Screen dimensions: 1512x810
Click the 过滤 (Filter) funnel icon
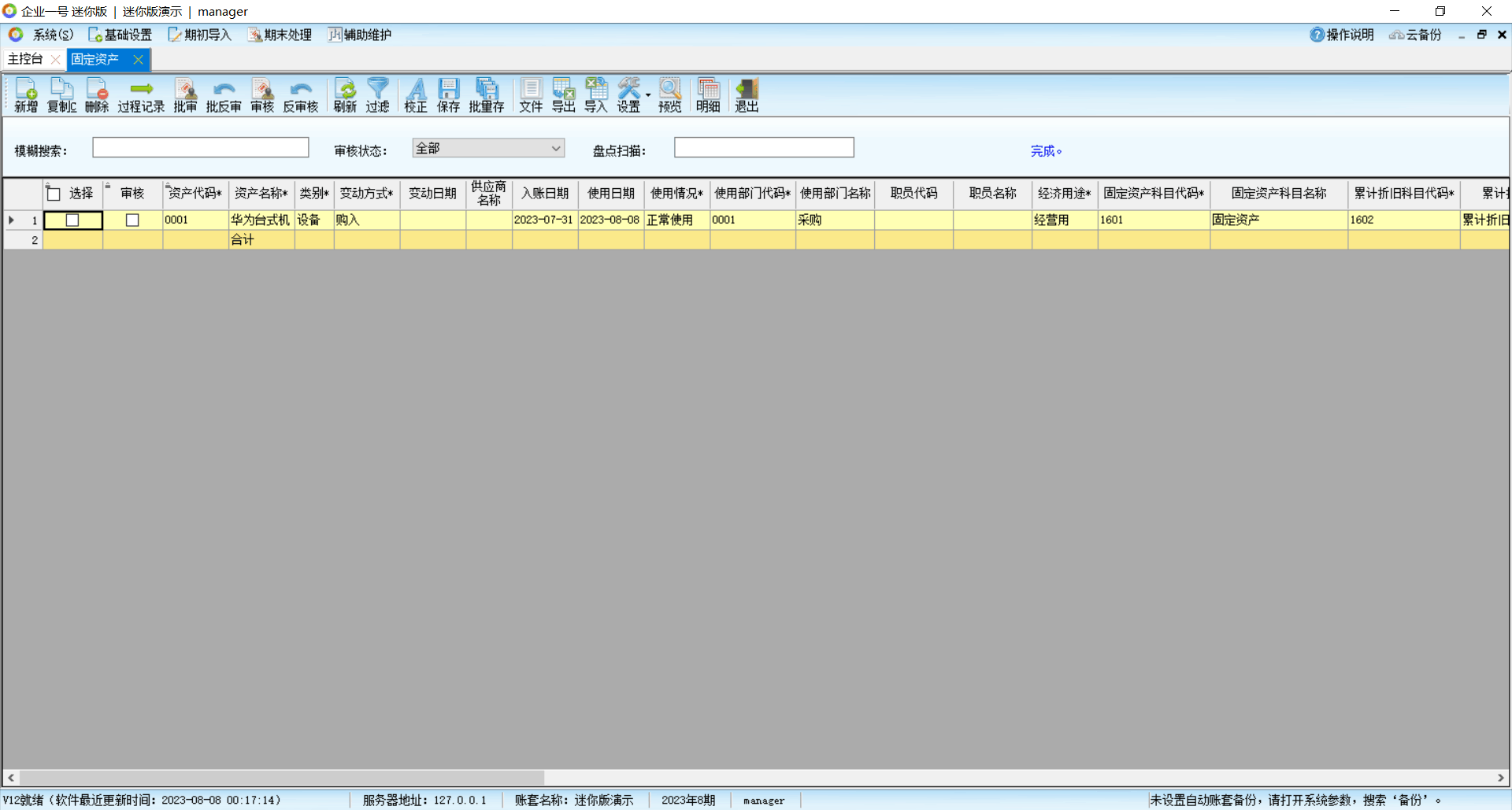pos(377,95)
